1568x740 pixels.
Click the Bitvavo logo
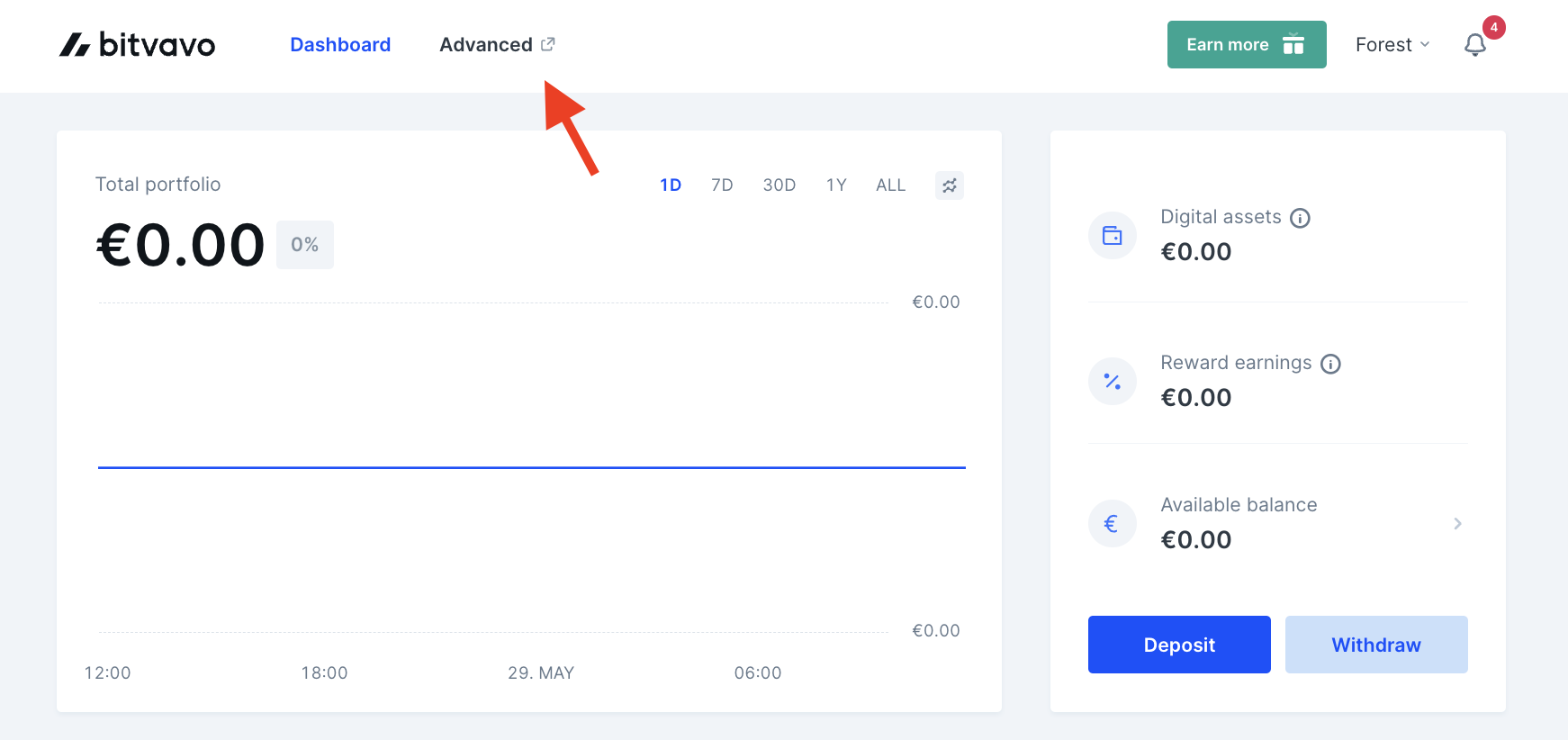tap(137, 44)
